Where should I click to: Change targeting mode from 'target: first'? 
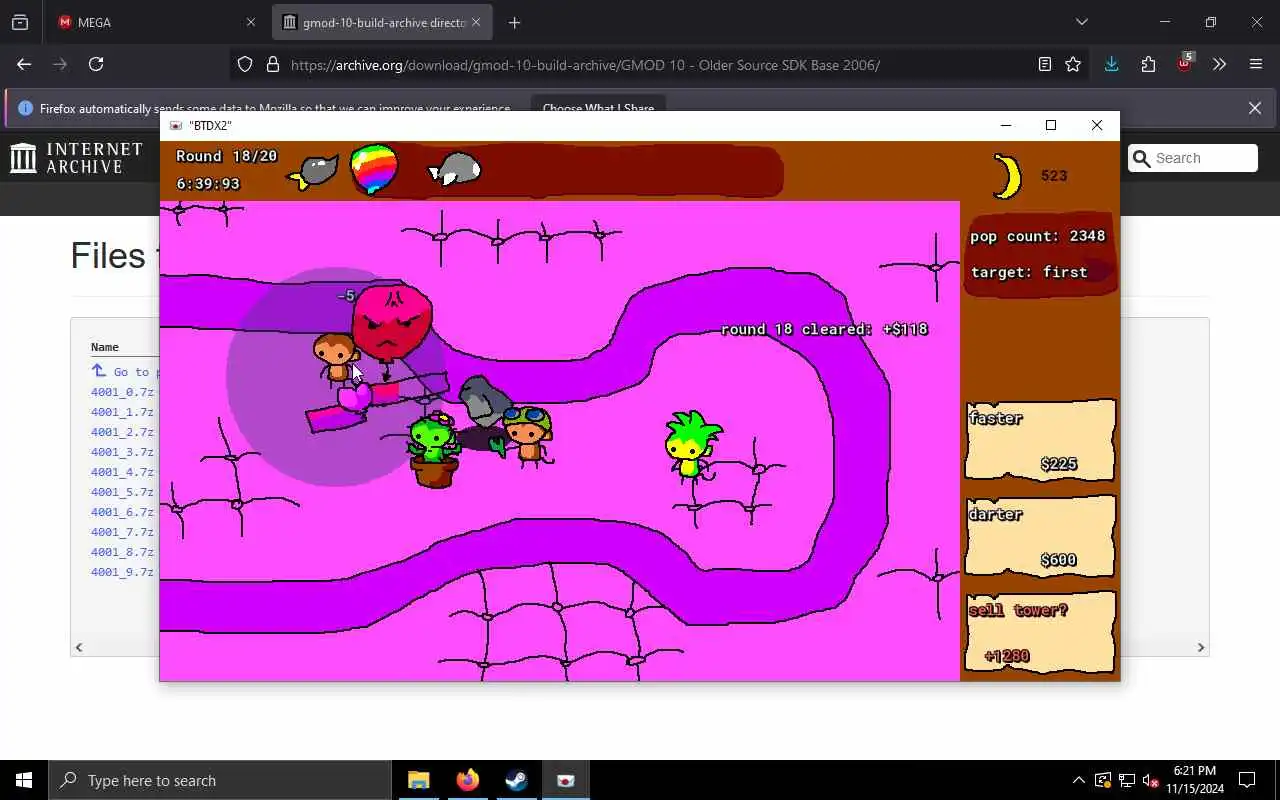(1028, 272)
